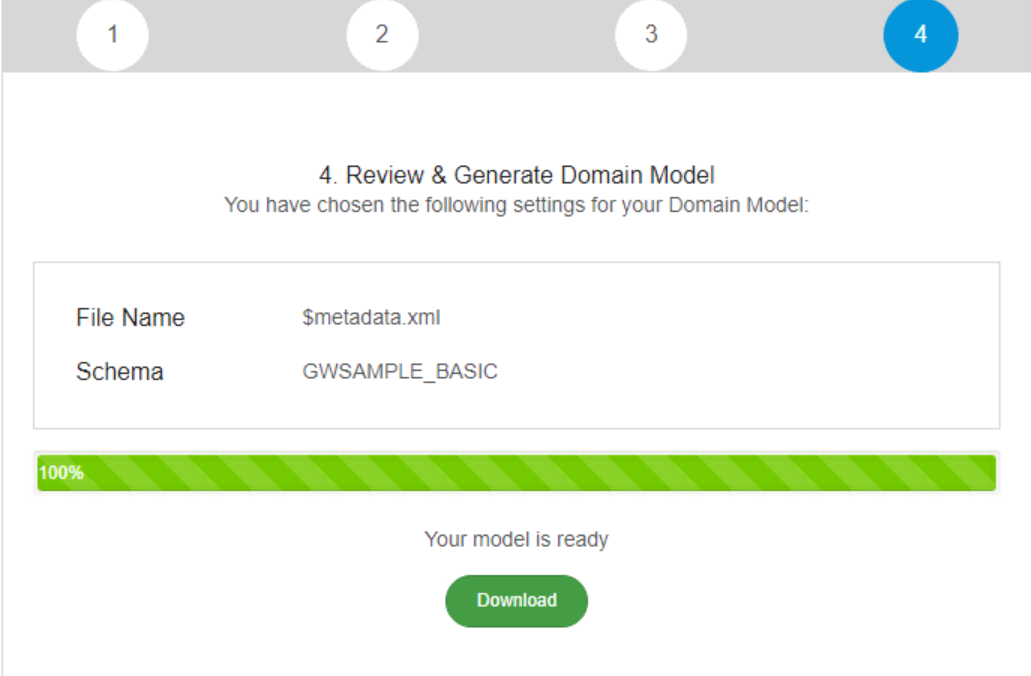The image size is (1031, 676).
Task: Select the active blue step 4 circle
Action: click(x=921, y=34)
